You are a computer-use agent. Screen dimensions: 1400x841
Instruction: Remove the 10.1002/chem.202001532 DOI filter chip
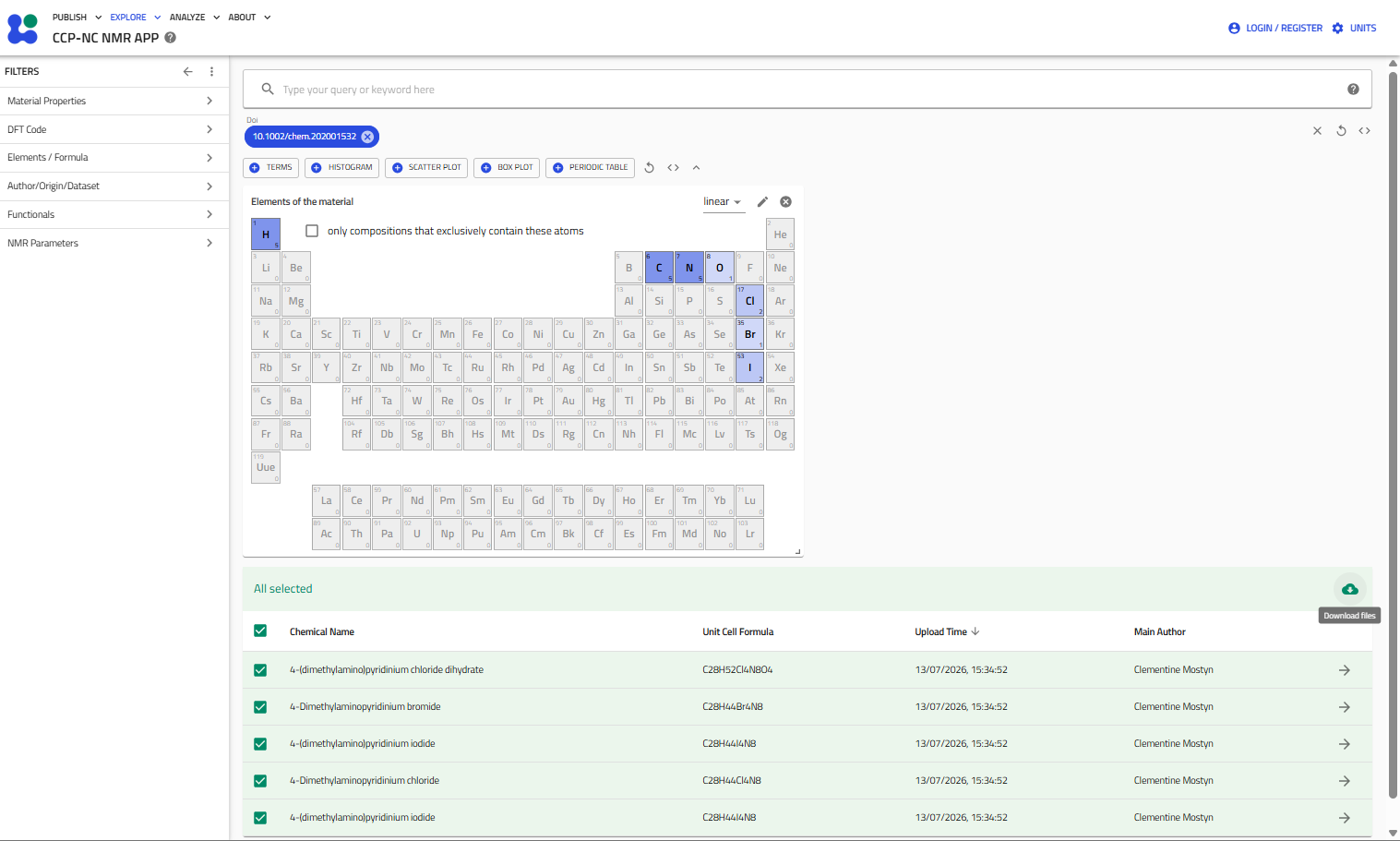(367, 137)
